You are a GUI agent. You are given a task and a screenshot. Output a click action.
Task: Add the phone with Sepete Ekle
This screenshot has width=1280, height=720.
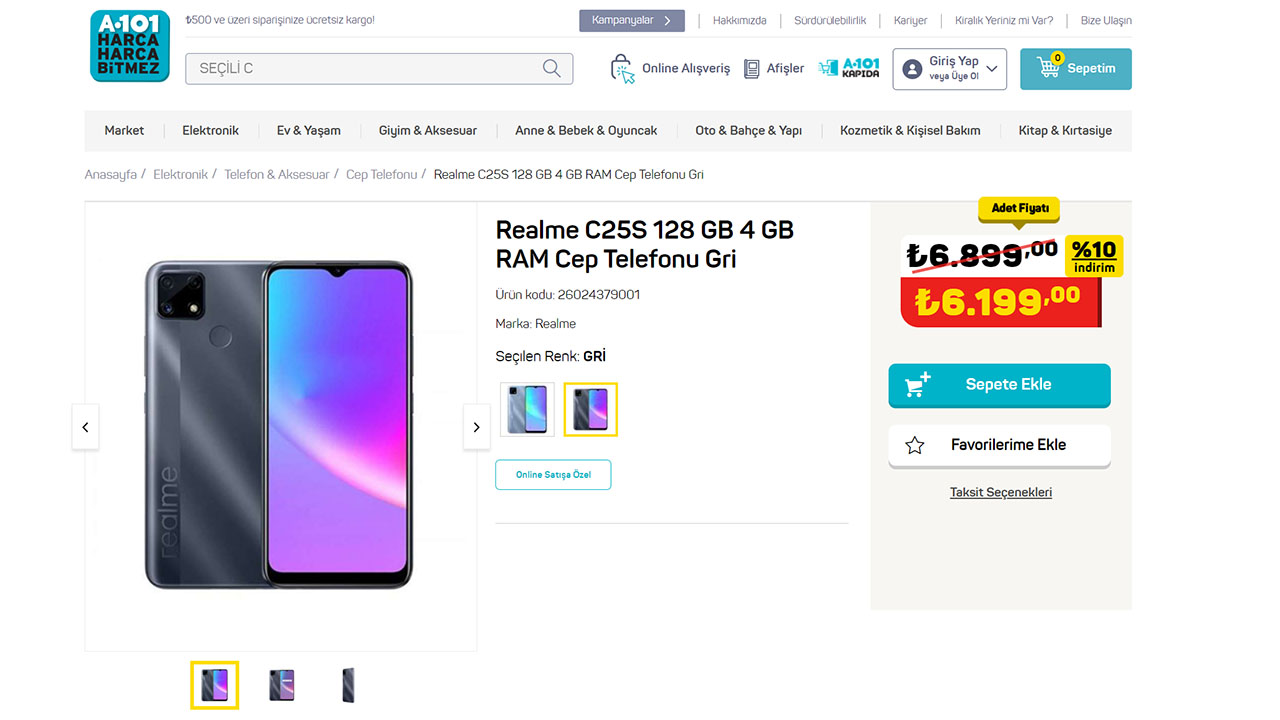pos(999,385)
